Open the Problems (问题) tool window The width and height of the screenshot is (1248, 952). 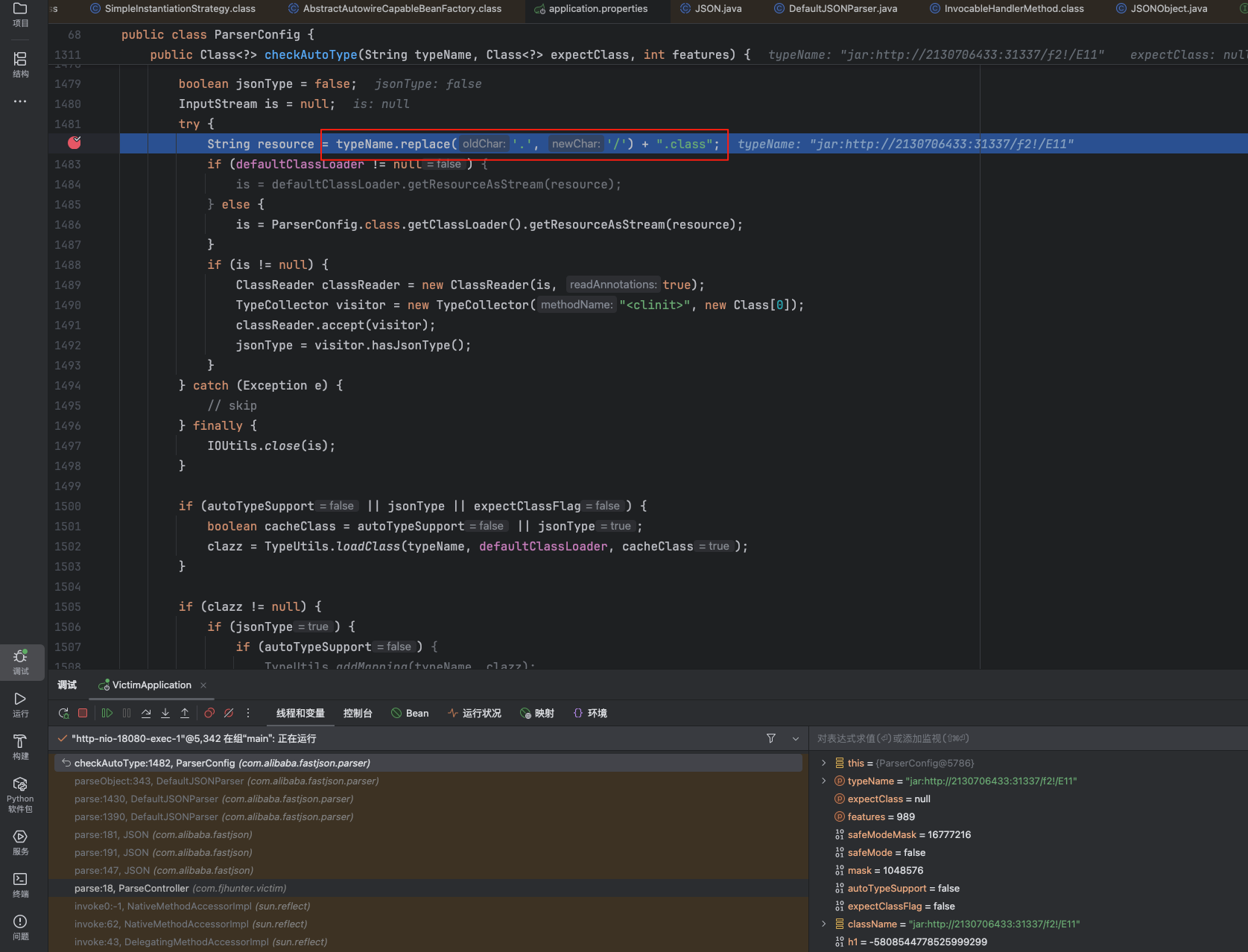[20, 927]
